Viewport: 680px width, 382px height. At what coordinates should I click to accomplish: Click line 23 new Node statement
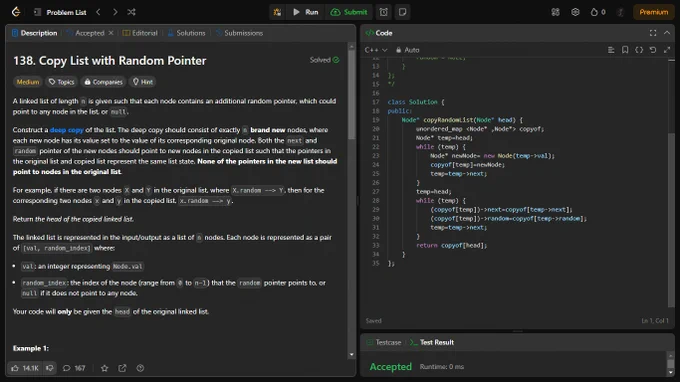(492, 156)
